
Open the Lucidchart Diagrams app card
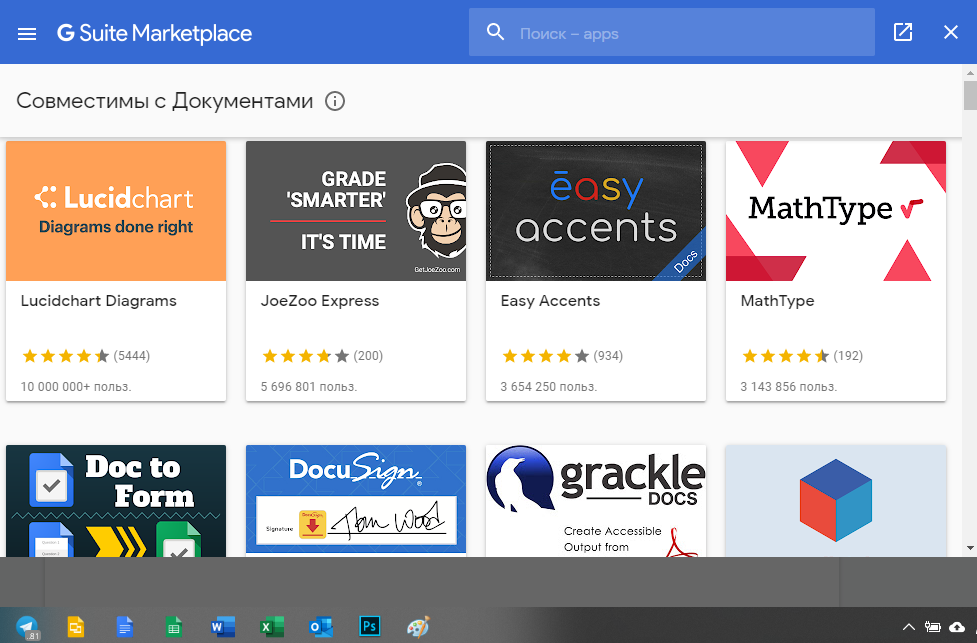116,270
